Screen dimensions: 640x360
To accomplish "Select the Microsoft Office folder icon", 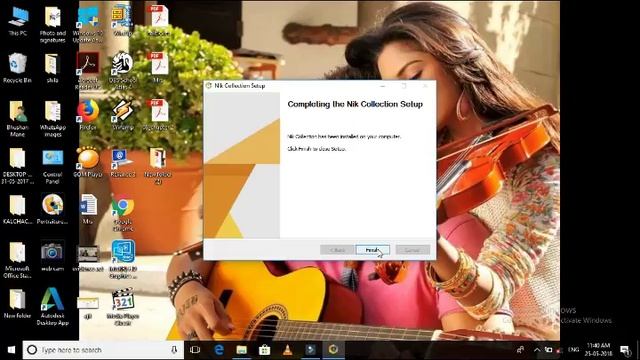I will click(18, 260).
